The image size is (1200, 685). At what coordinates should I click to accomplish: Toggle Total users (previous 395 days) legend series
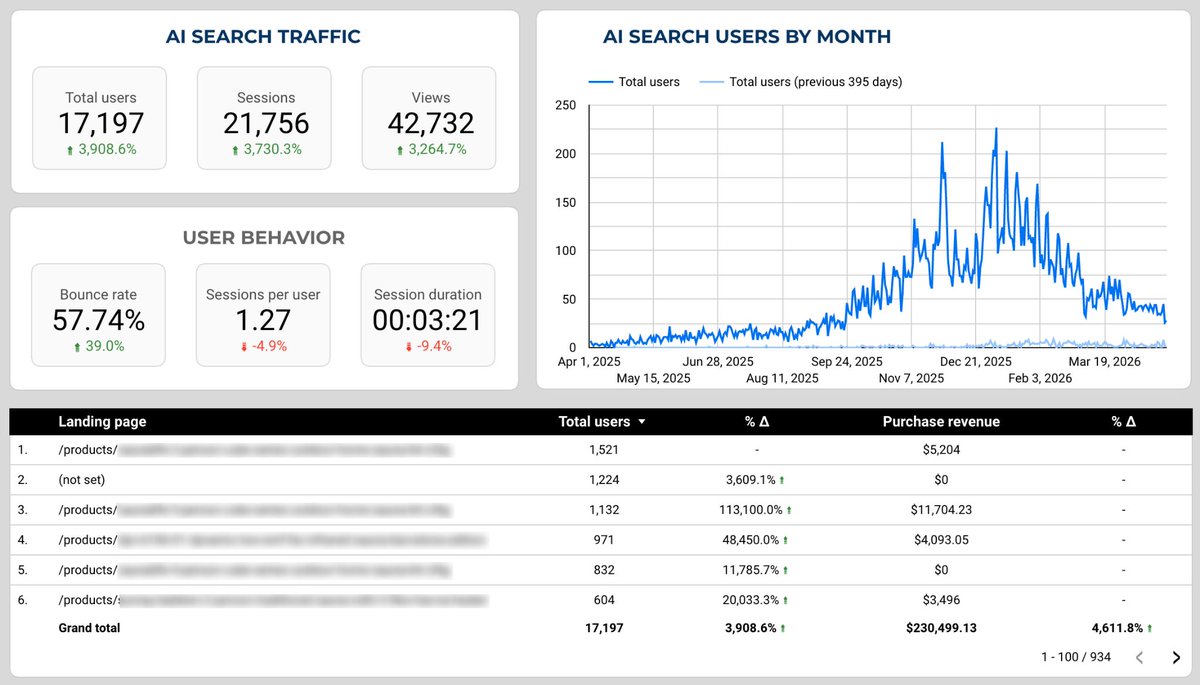point(800,82)
